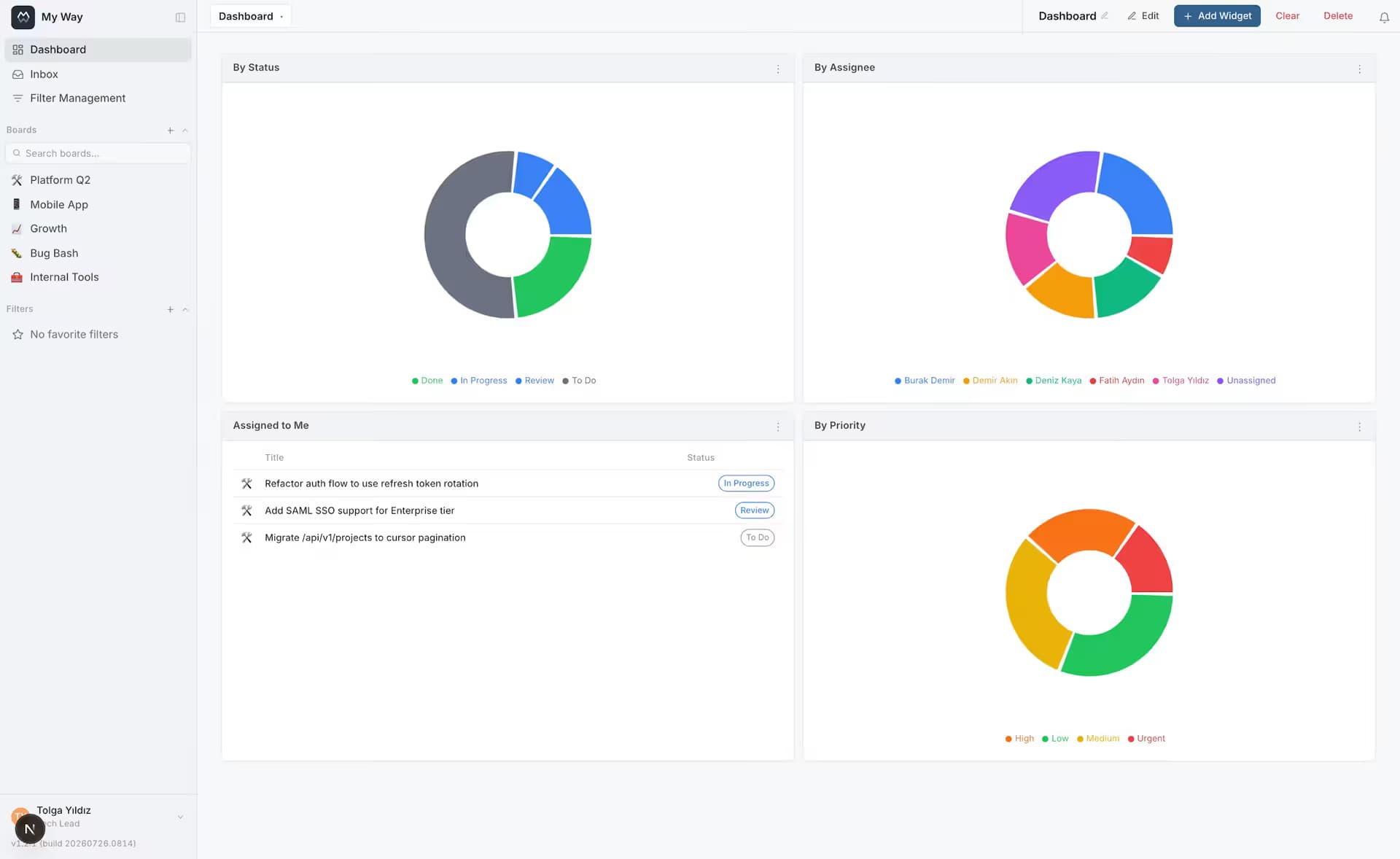Screen dimensions: 1400x859
Task: Click the To Do status badge in the task table
Action: pos(757,537)
